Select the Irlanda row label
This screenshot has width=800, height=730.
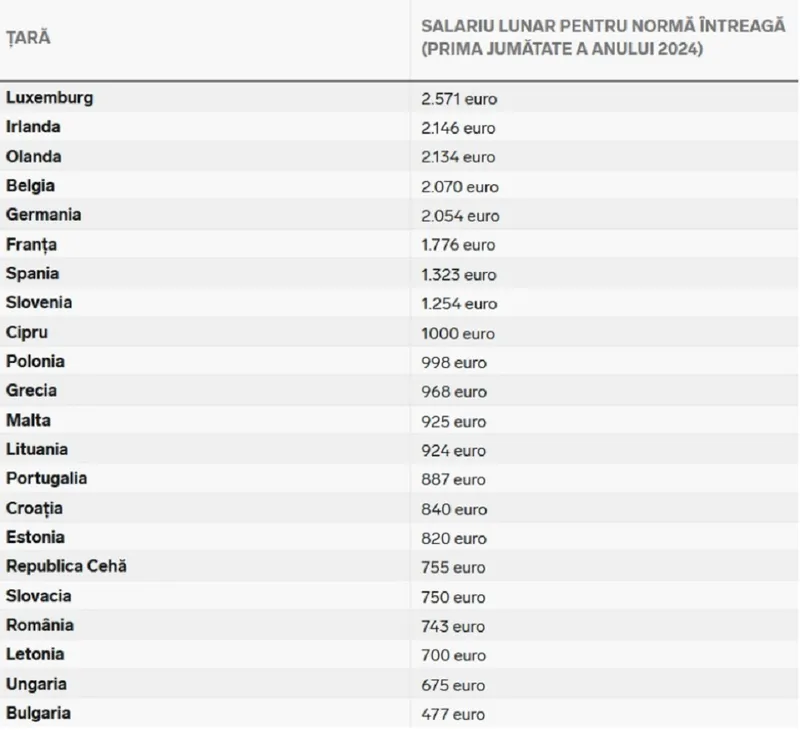[33, 127]
